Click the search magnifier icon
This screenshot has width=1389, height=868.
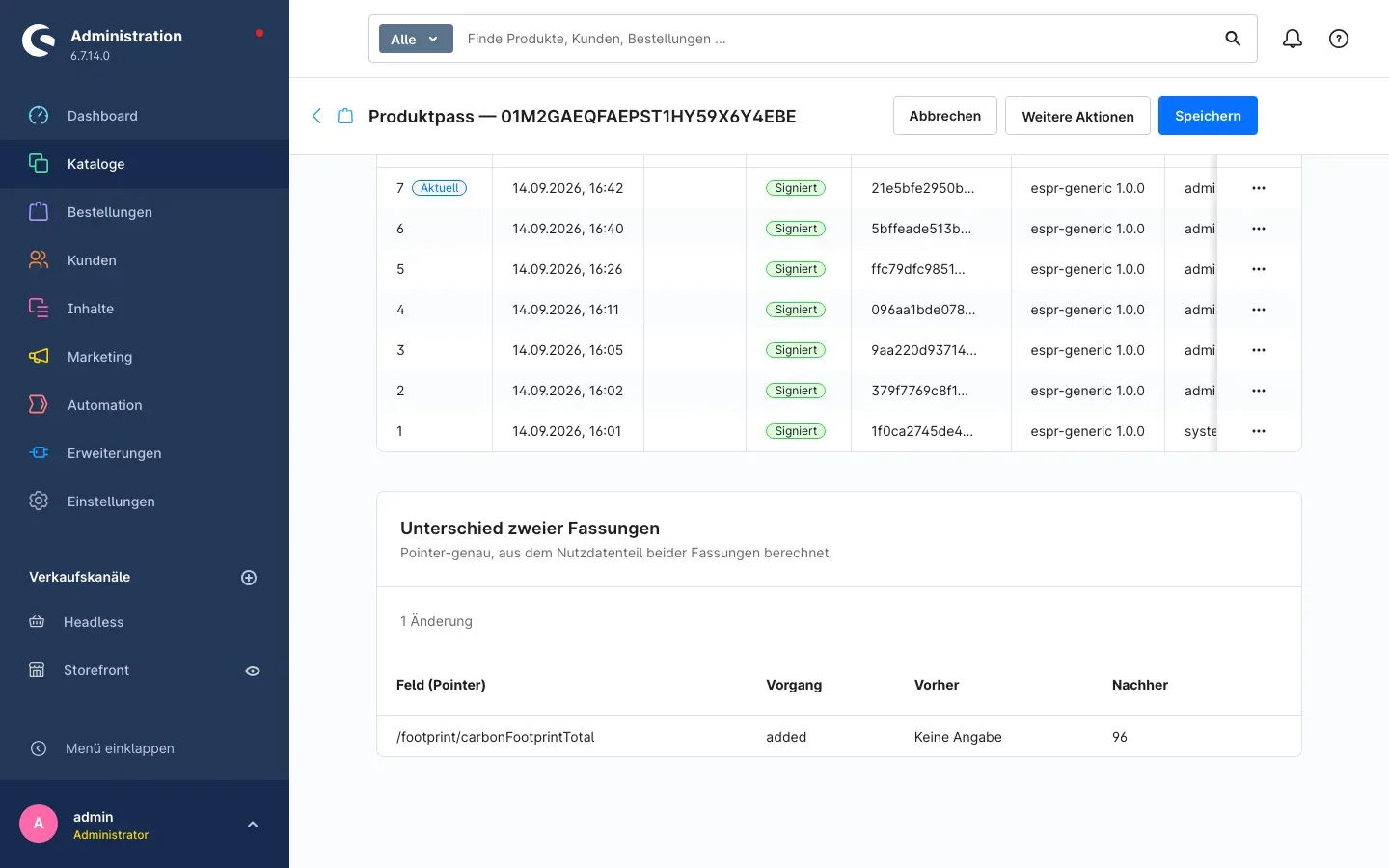coord(1233,39)
